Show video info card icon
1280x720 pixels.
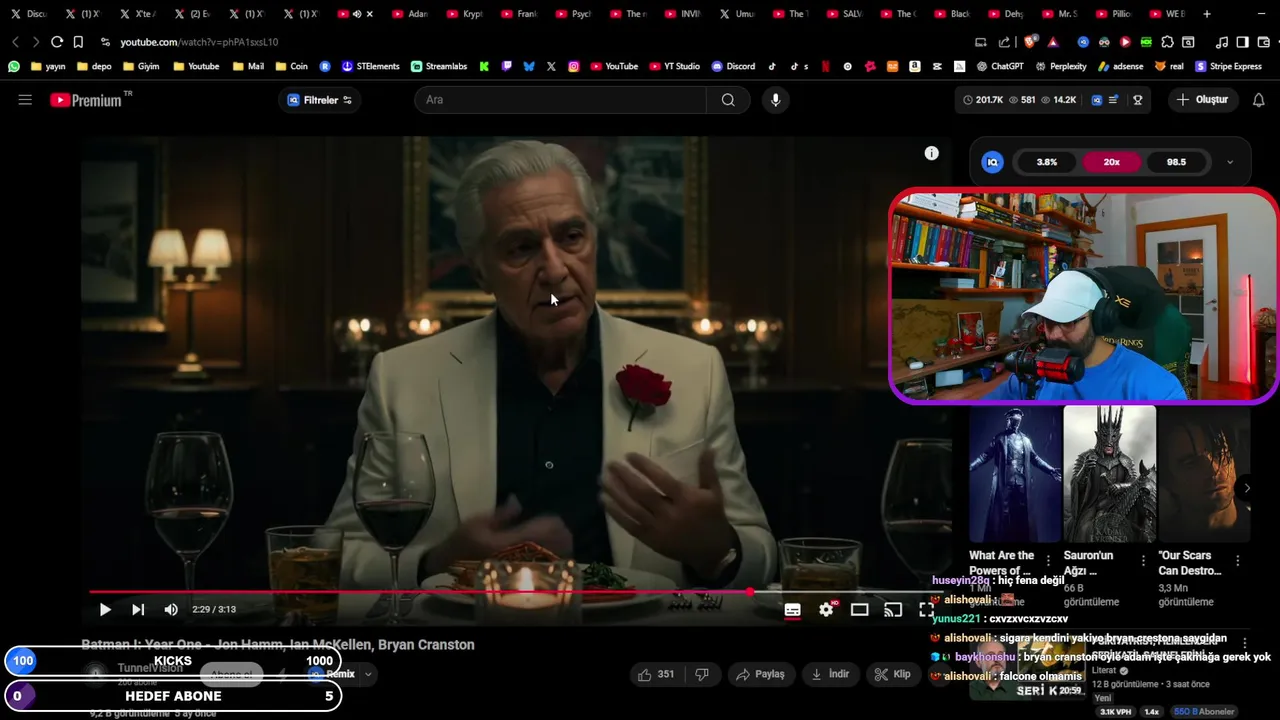coord(931,153)
